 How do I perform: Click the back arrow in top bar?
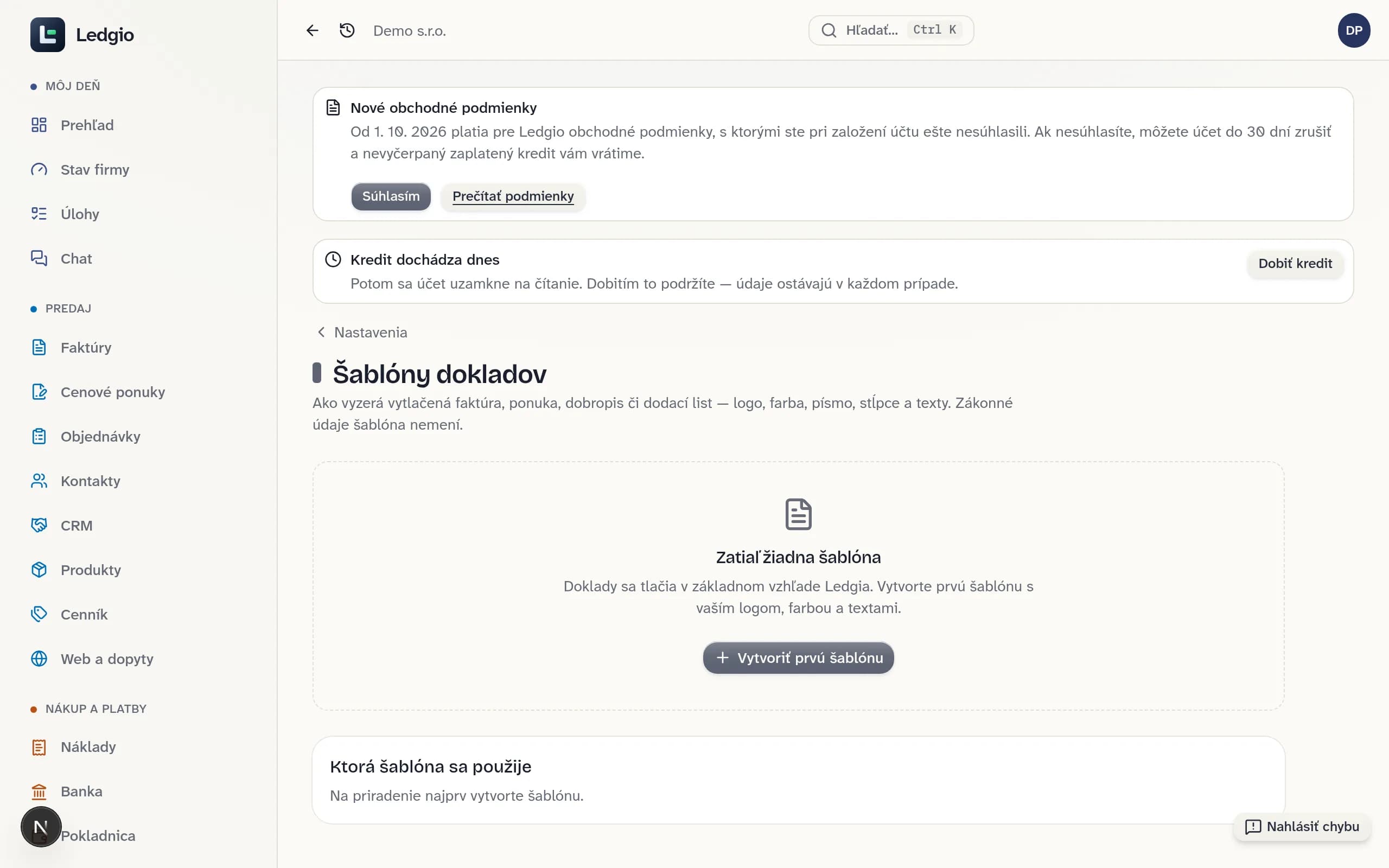[312, 30]
